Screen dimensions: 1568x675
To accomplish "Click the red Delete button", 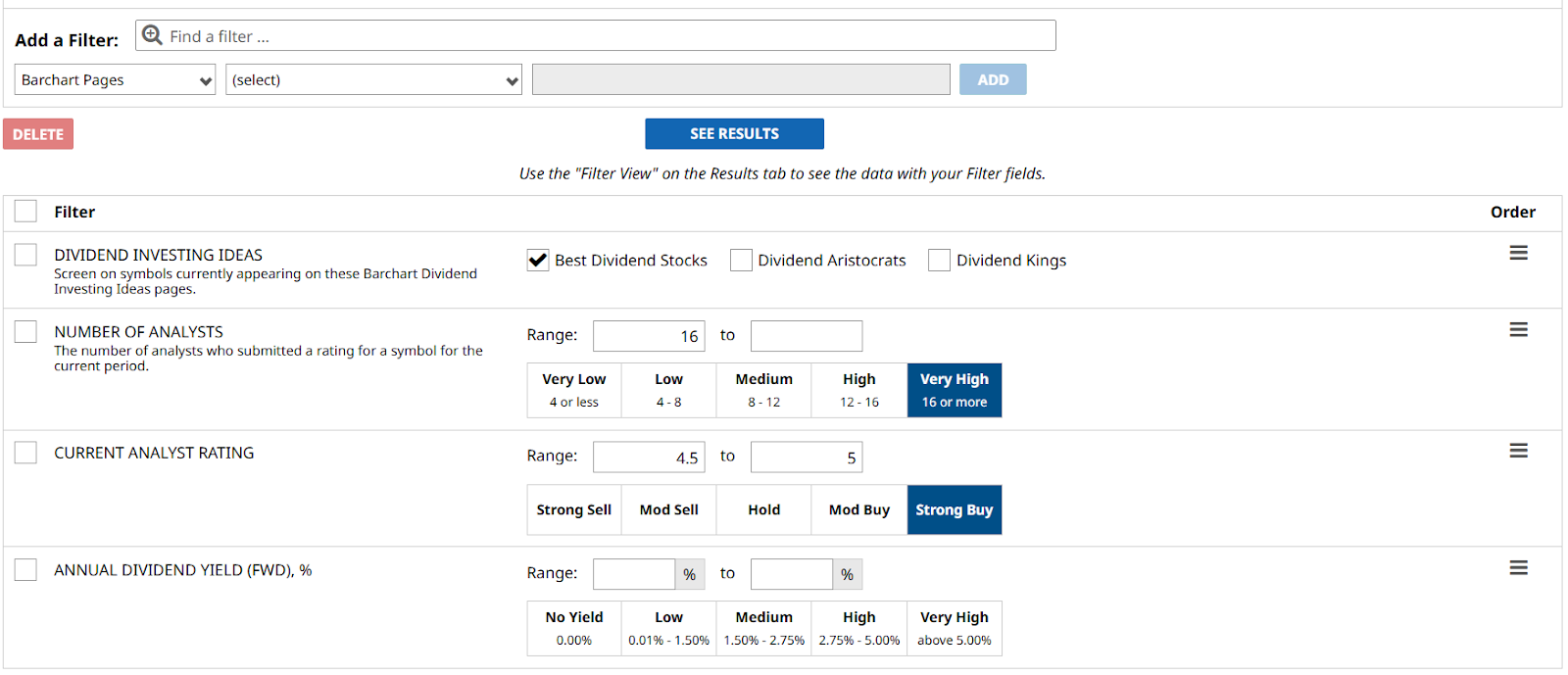I will (x=38, y=134).
